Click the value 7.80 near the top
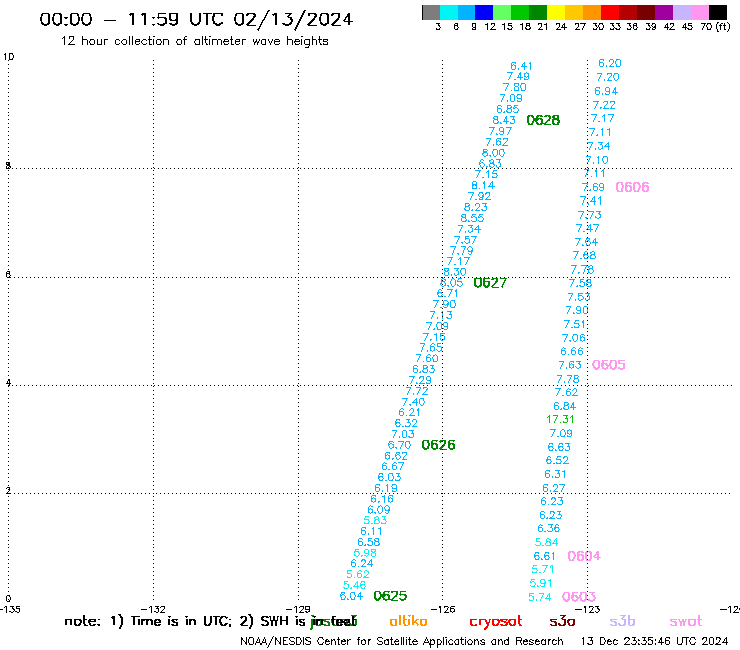Screen dimensions: 740x650 (x=514, y=87)
